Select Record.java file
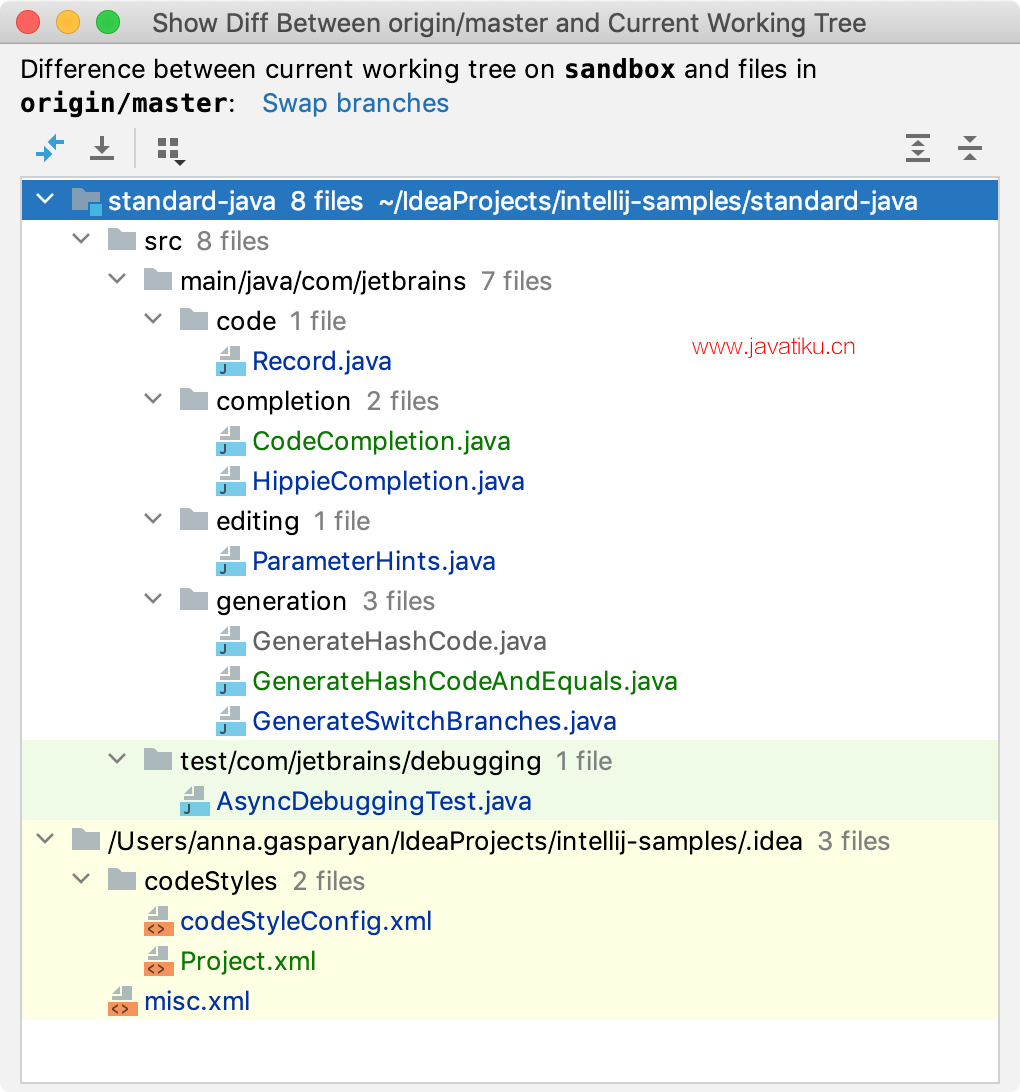Viewport: 1020px width, 1092px height. tap(322, 361)
